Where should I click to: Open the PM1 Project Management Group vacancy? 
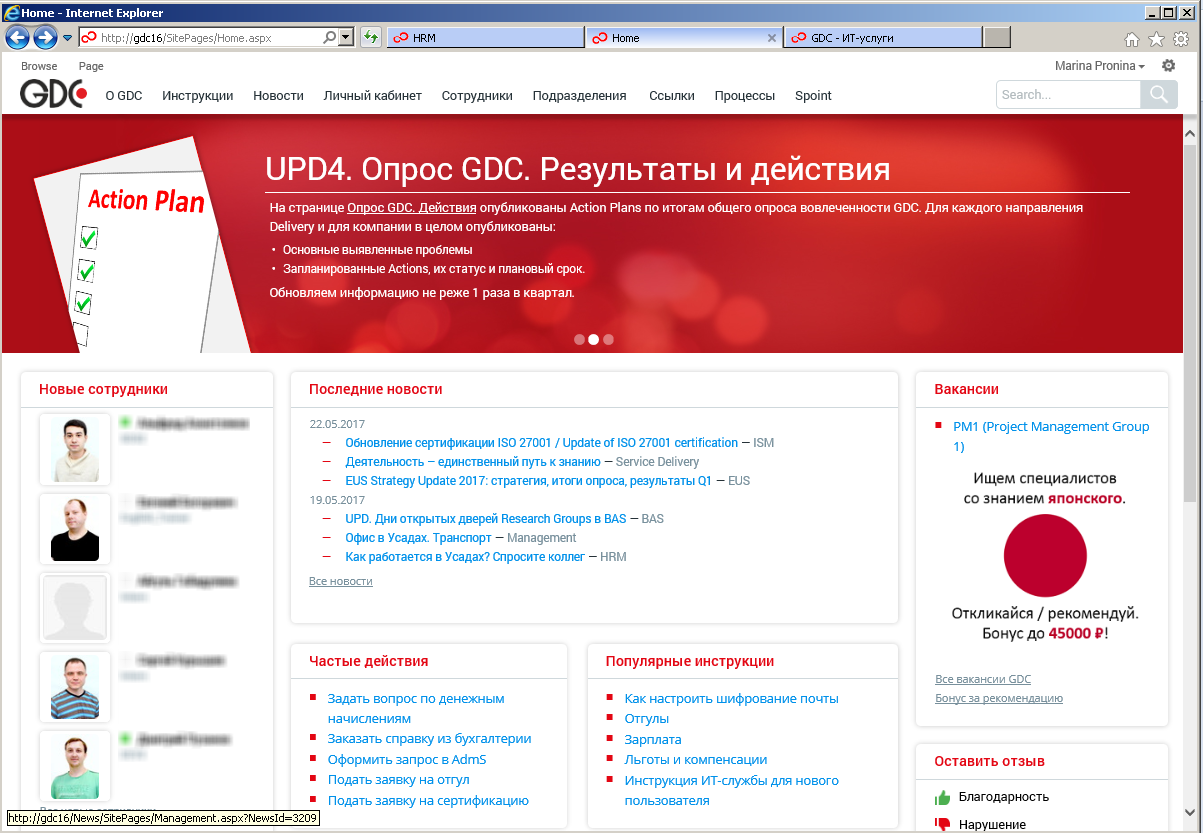click(x=1051, y=436)
